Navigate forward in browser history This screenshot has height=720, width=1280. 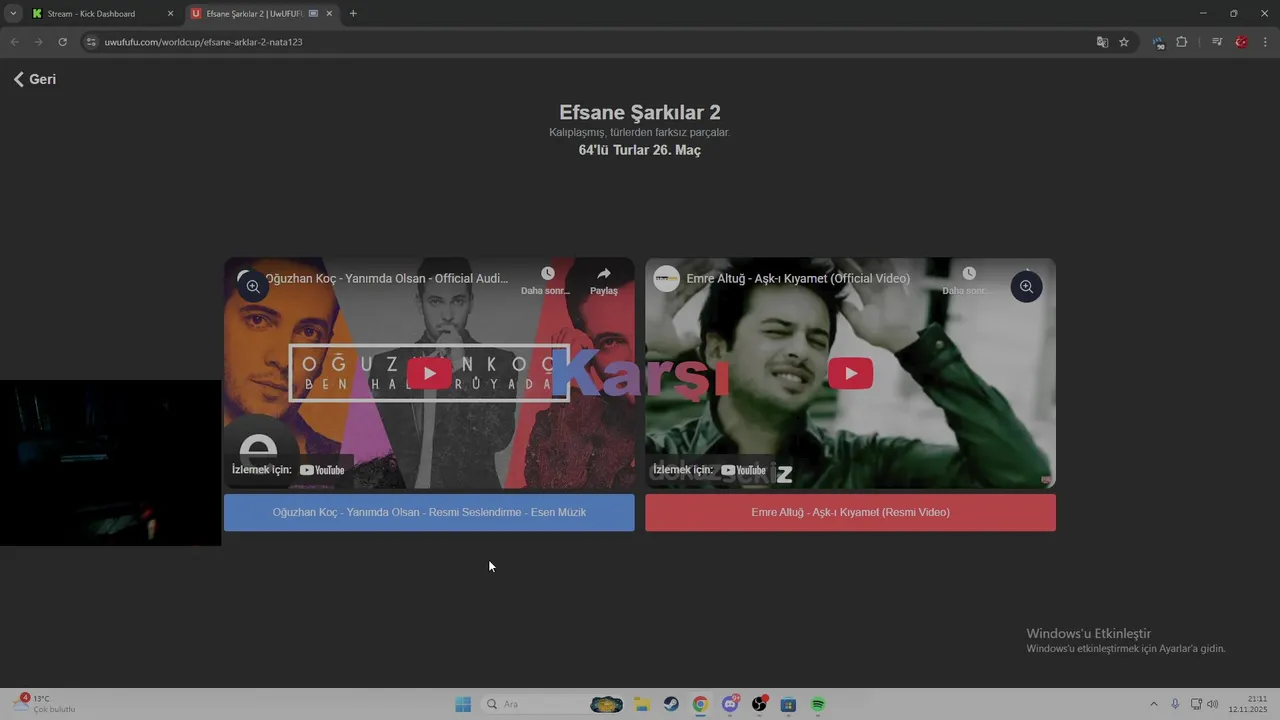coord(38,42)
